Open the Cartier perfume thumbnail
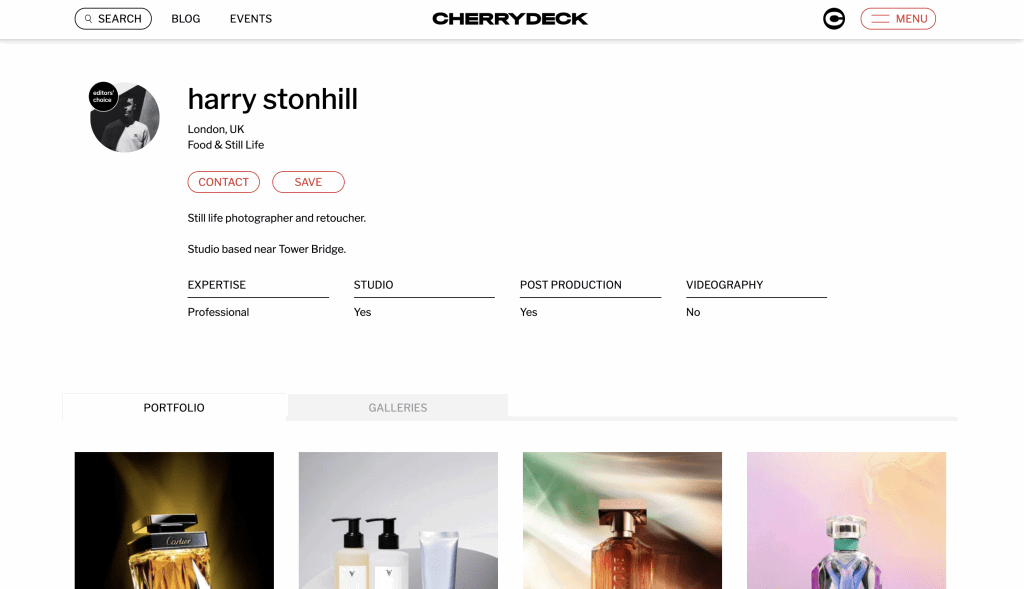1024x589 pixels. [x=174, y=520]
